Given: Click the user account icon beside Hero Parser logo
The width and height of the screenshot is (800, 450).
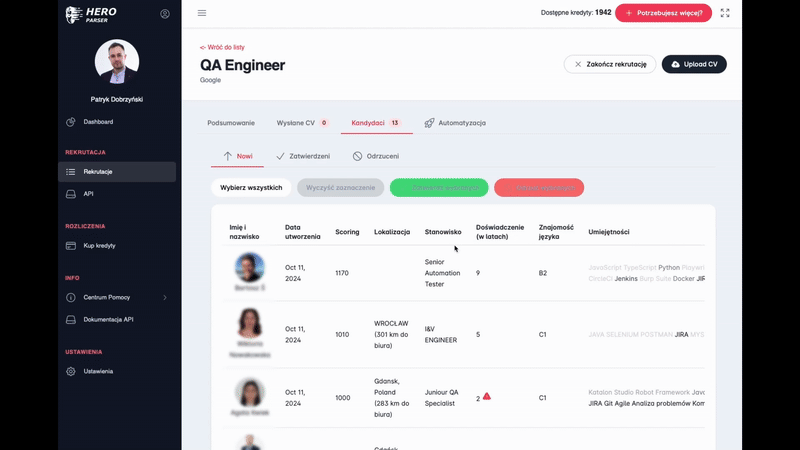Looking at the screenshot, I should point(165,14).
